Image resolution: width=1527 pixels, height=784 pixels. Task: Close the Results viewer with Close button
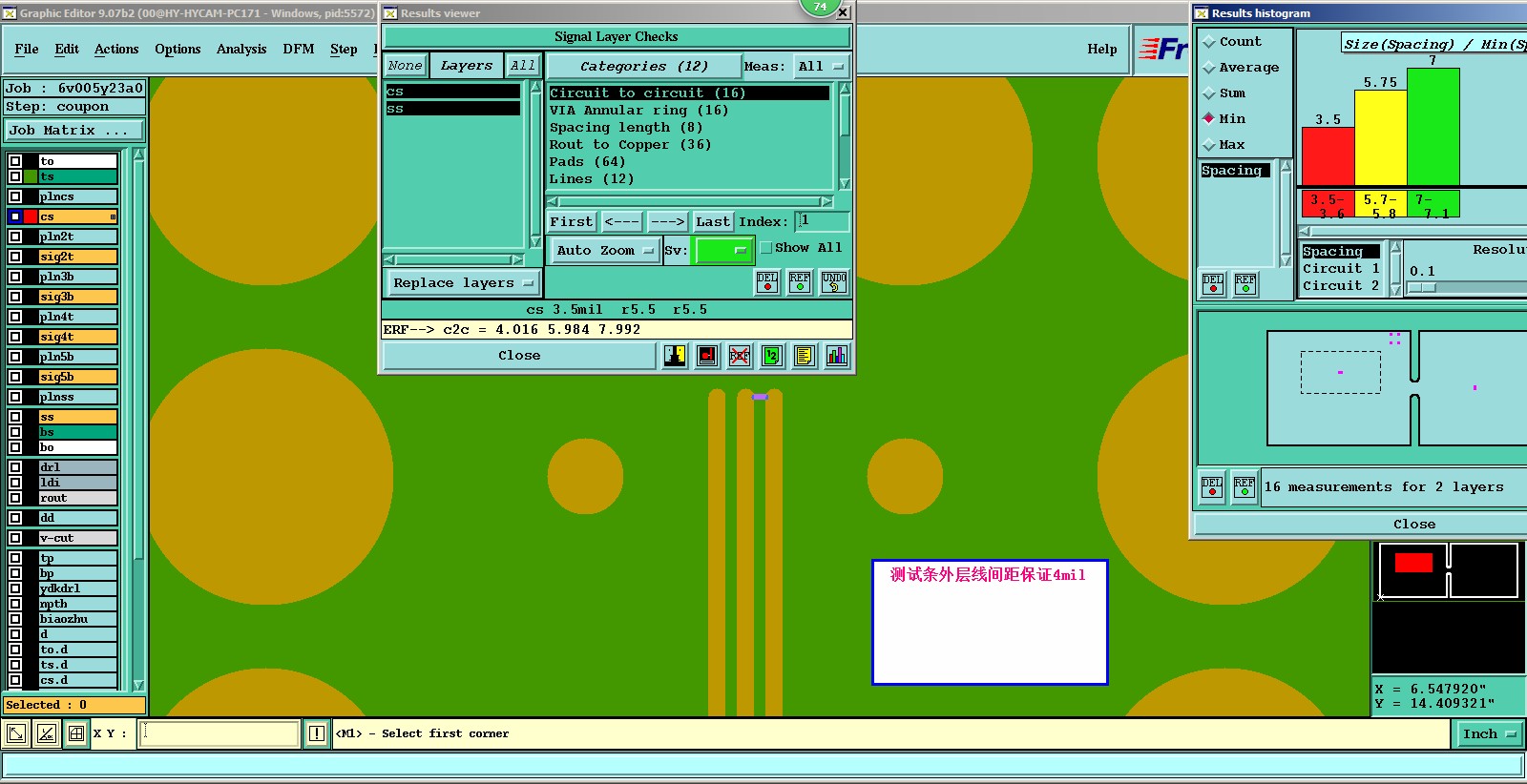519,356
